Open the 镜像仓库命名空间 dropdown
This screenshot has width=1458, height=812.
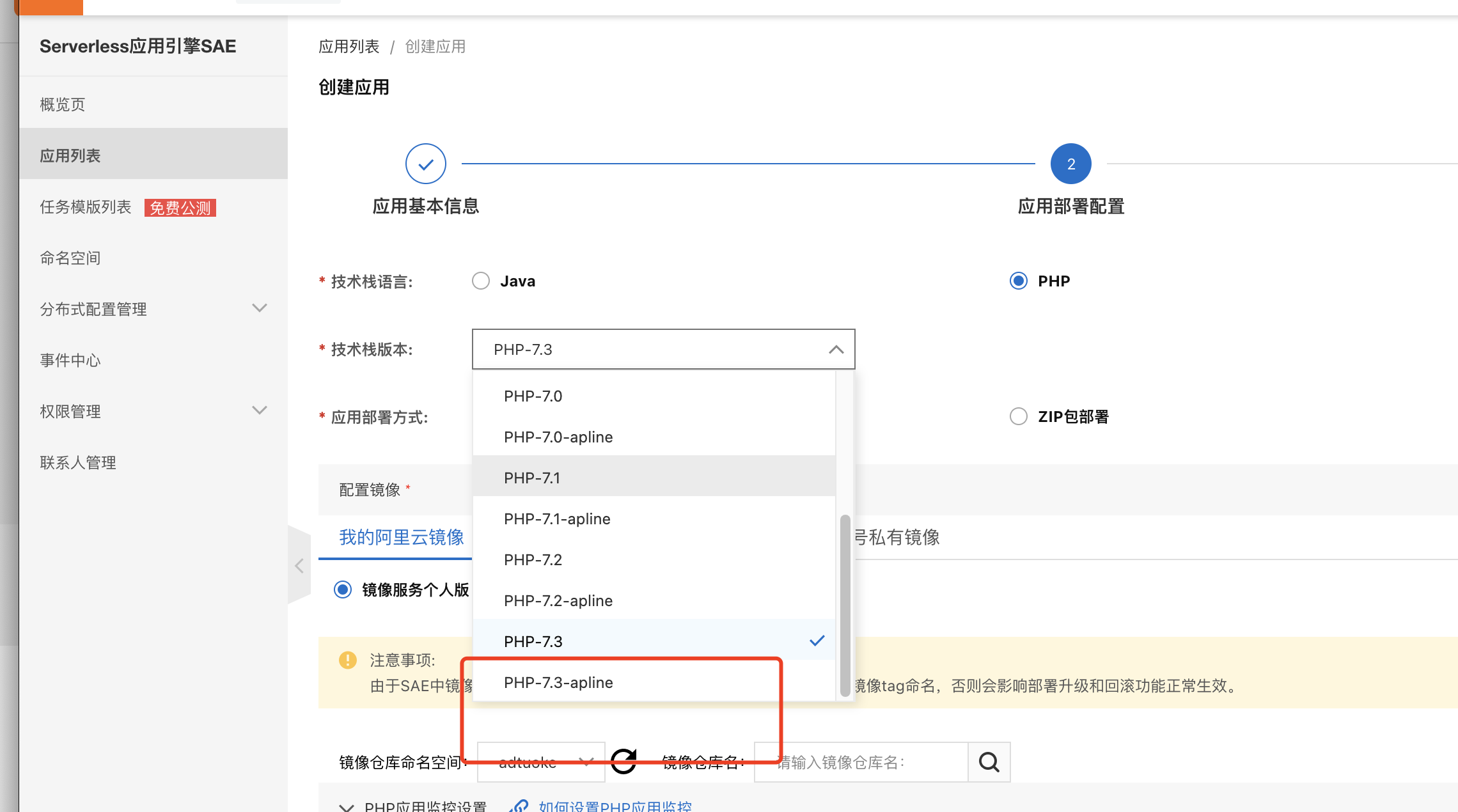tap(541, 762)
